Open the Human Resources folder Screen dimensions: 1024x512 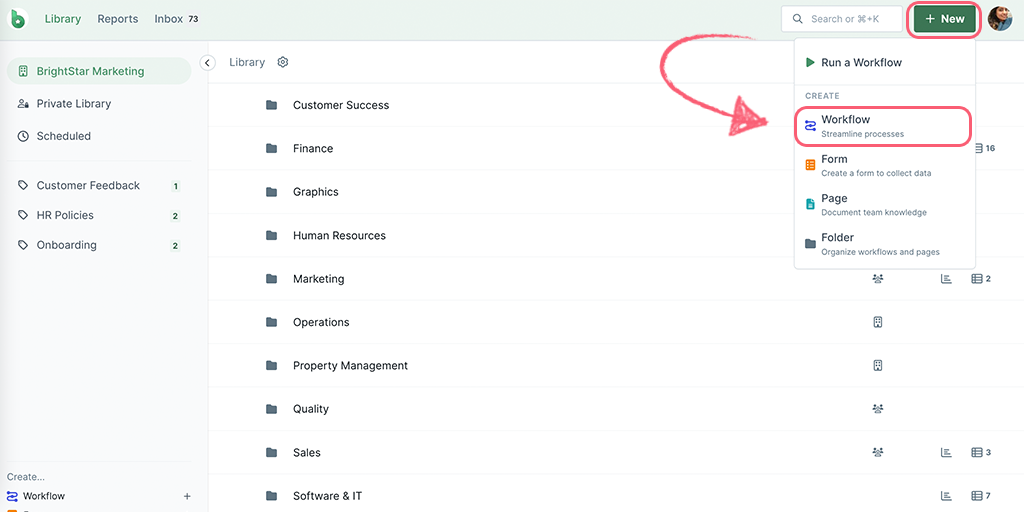339,235
